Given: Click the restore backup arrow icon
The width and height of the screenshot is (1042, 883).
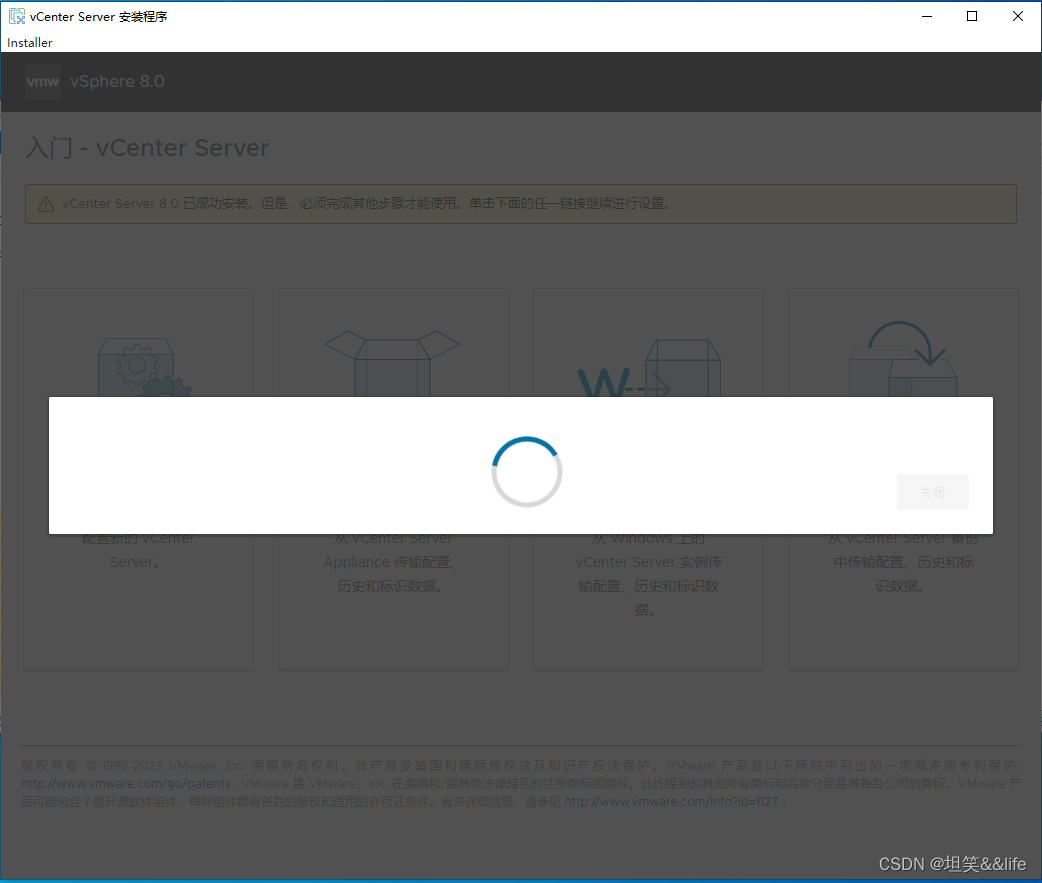Looking at the screenshot, I should 903,359.
